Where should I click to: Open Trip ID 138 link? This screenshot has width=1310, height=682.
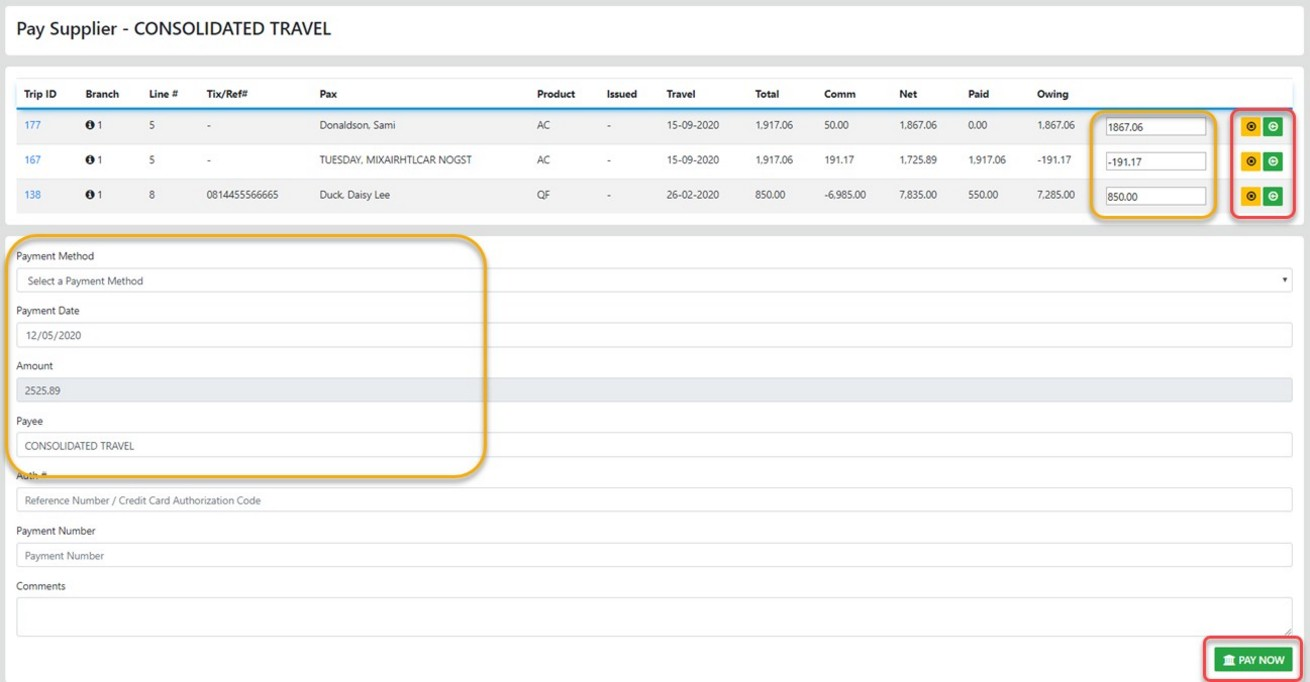(x=32, y=195)
